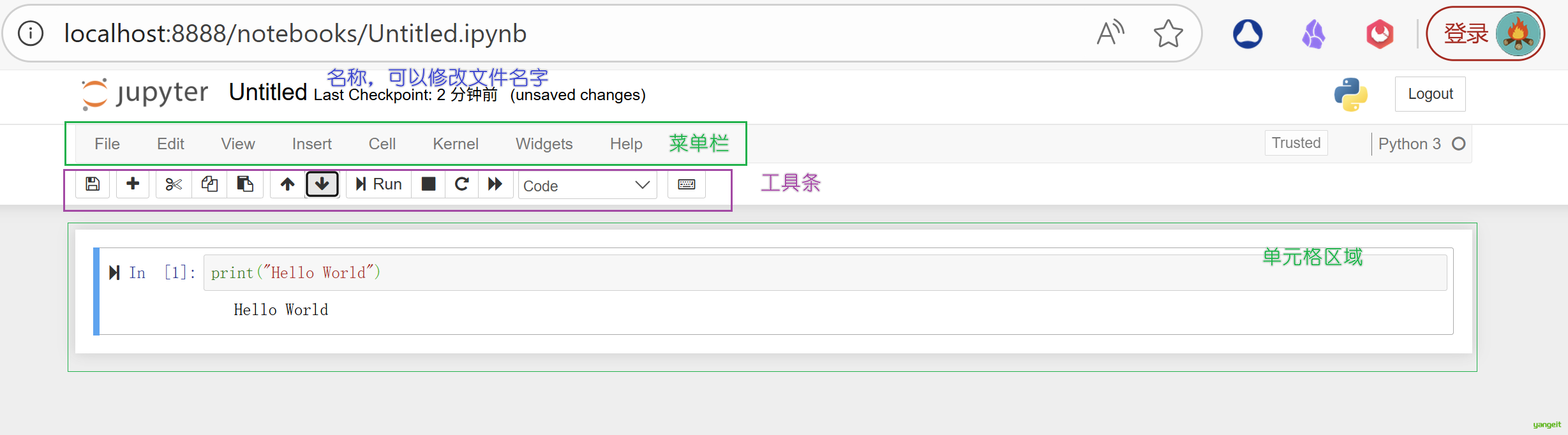
Task: Cut the selected cell with the scissors icon
Action: (x=174, y=184)
